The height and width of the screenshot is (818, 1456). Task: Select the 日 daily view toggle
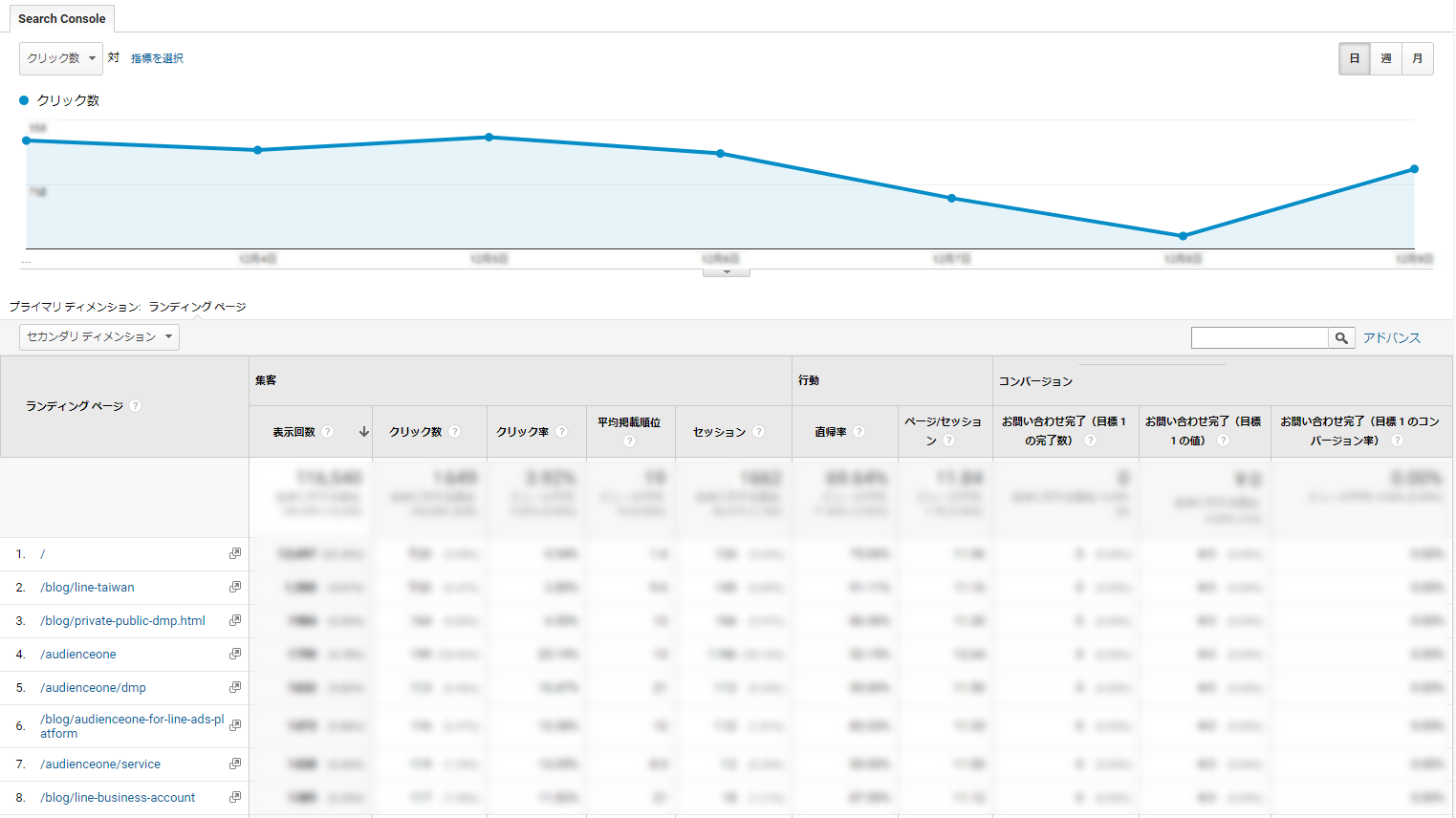[1354, 58]
